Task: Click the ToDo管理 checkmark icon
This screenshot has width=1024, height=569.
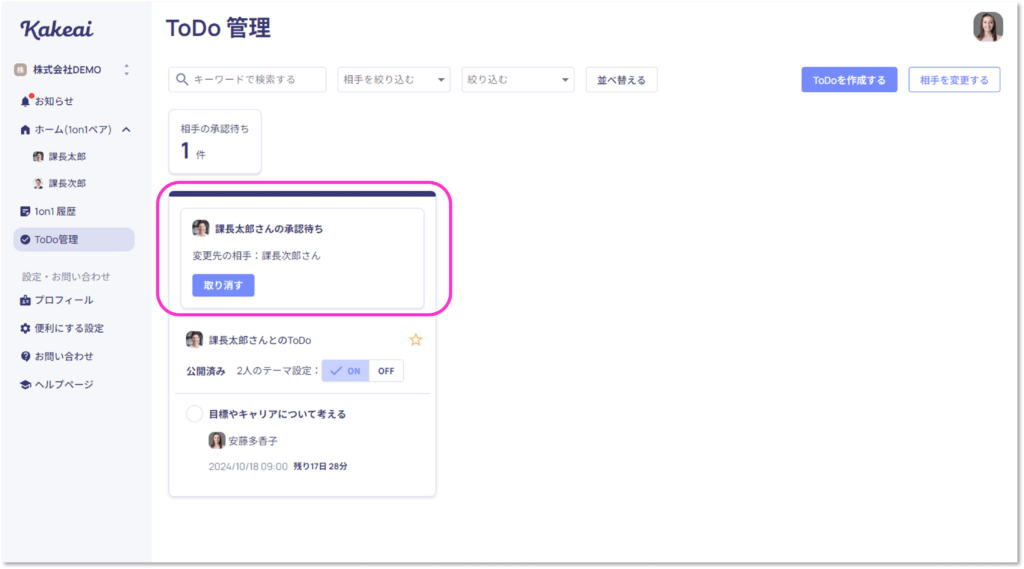Action: [25, 240]
